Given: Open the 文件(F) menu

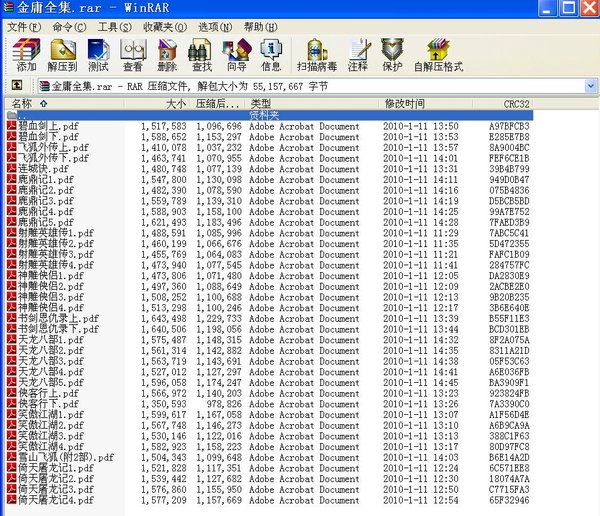Looking at the screenshot, I should tap(24, 27).
